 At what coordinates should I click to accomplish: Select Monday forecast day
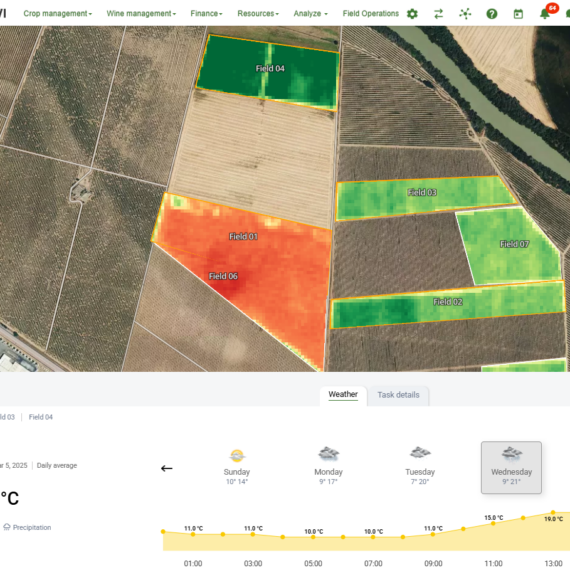pos(328,467)
